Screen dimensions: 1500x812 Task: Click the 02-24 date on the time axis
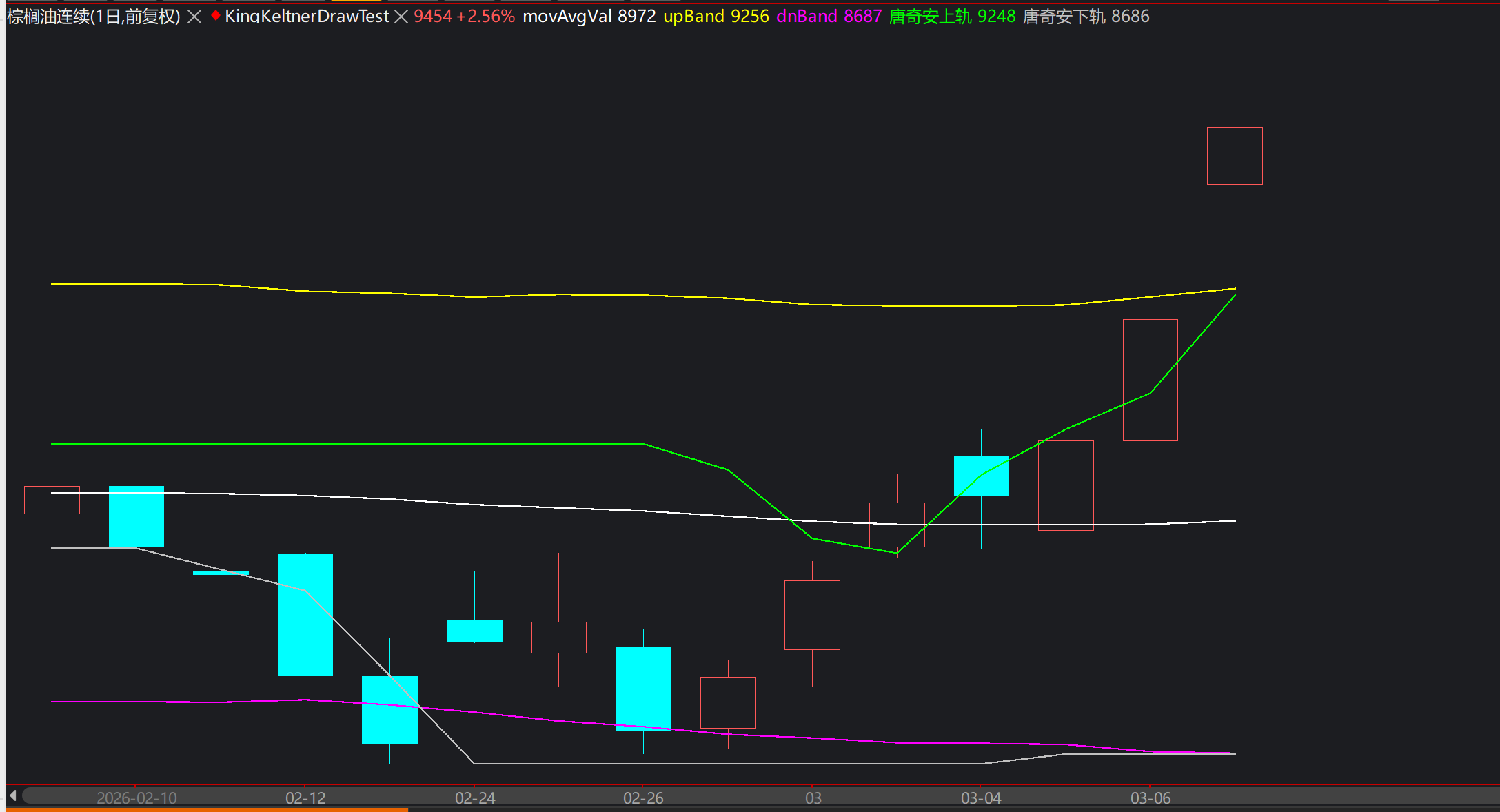(x=475, y=798)
